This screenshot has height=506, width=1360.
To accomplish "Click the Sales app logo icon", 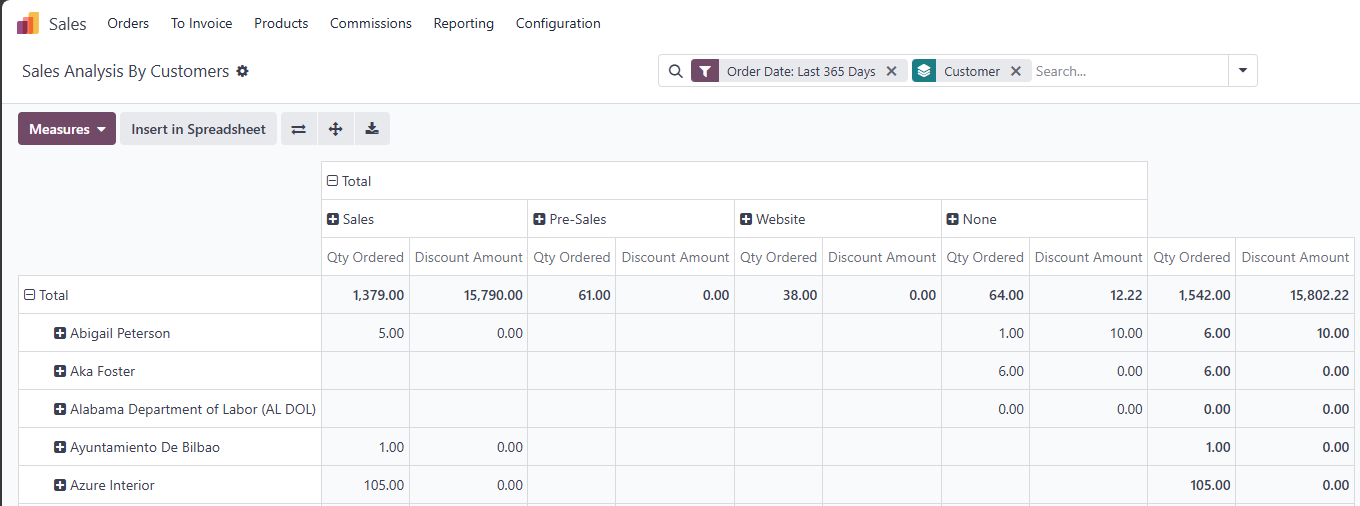I will 28,23.
